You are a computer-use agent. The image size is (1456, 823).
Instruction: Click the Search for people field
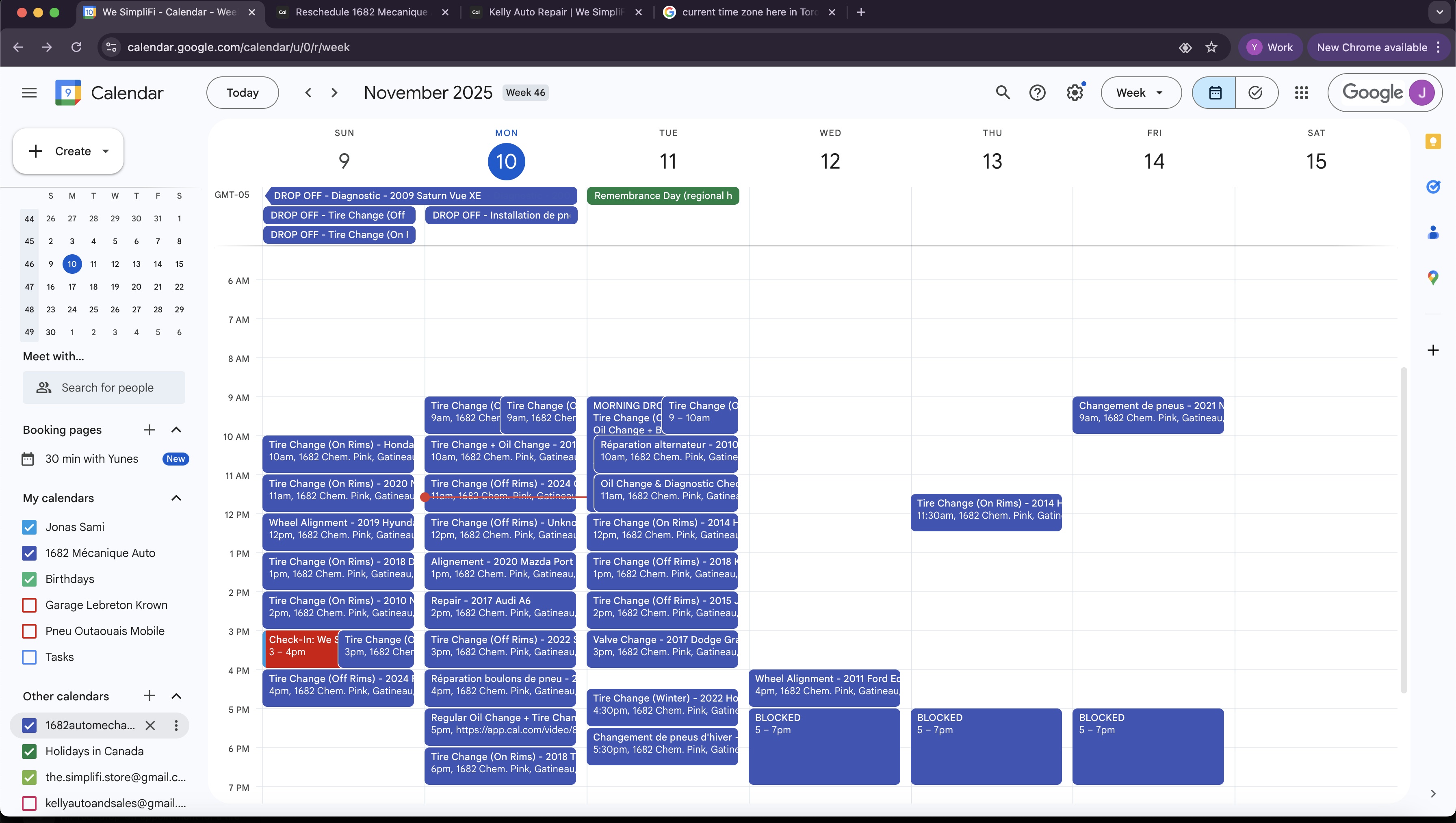pyautogui.click(x=107, y=388)
